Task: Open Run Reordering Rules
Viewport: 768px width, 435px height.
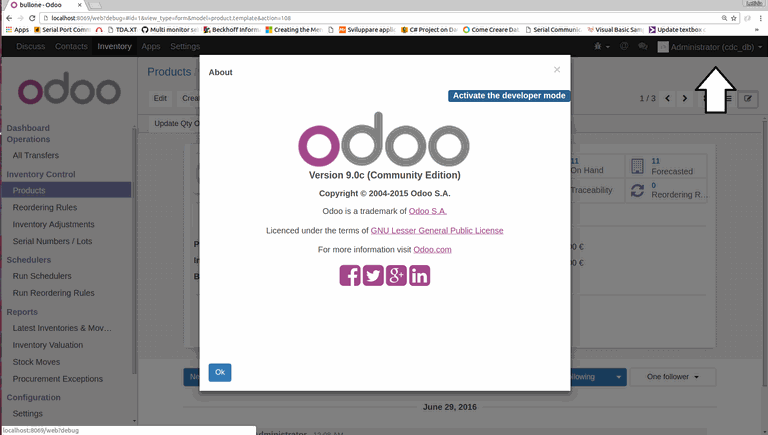Action: (53, 293)
